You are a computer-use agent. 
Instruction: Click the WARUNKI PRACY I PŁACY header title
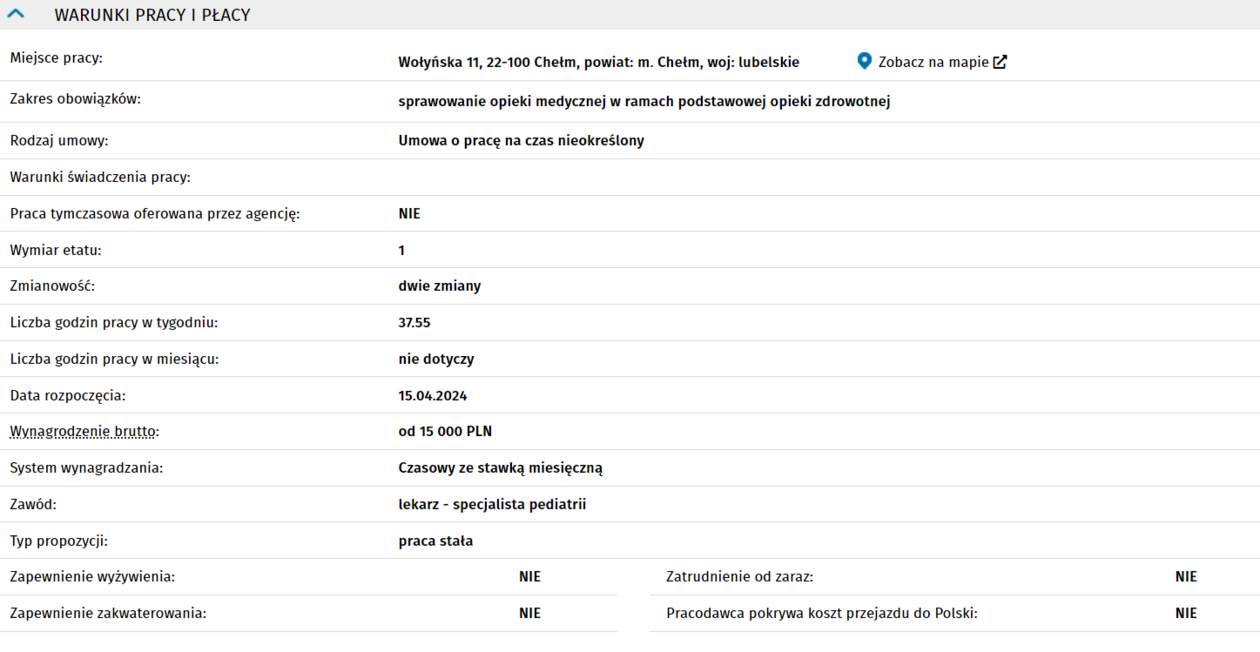tap(152, 15)
